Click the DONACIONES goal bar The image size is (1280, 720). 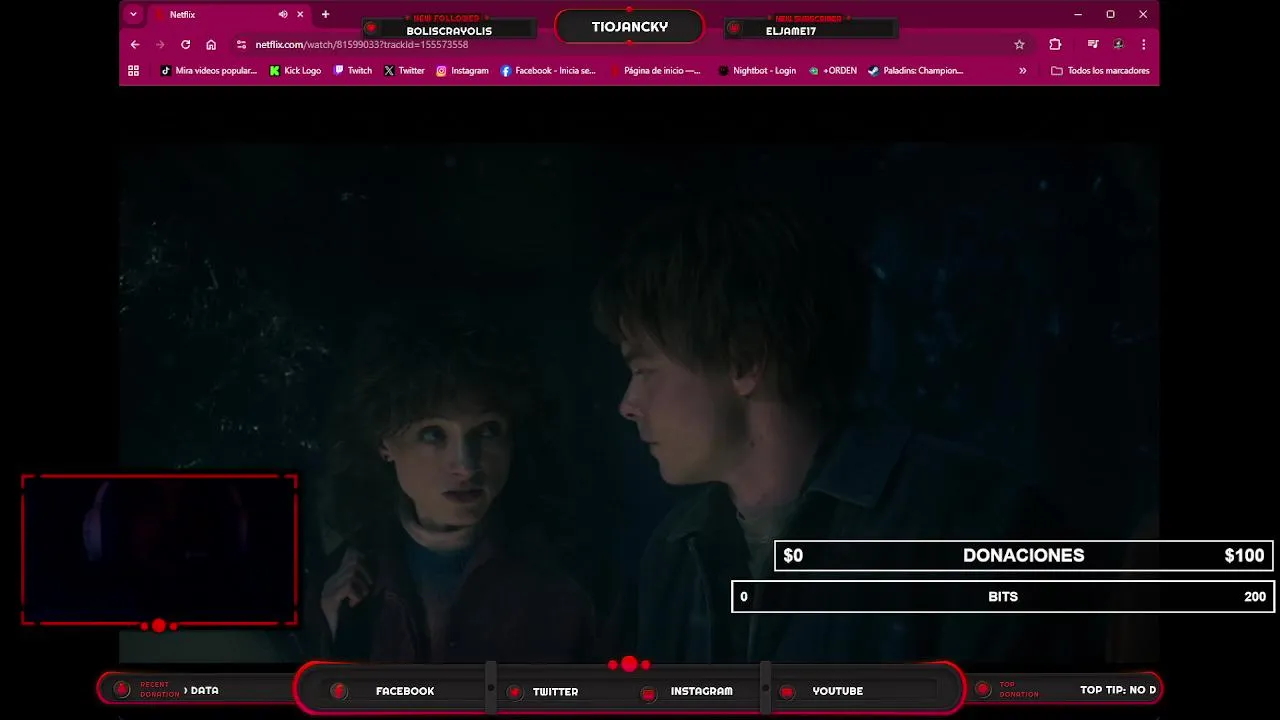coord(1023,556)
